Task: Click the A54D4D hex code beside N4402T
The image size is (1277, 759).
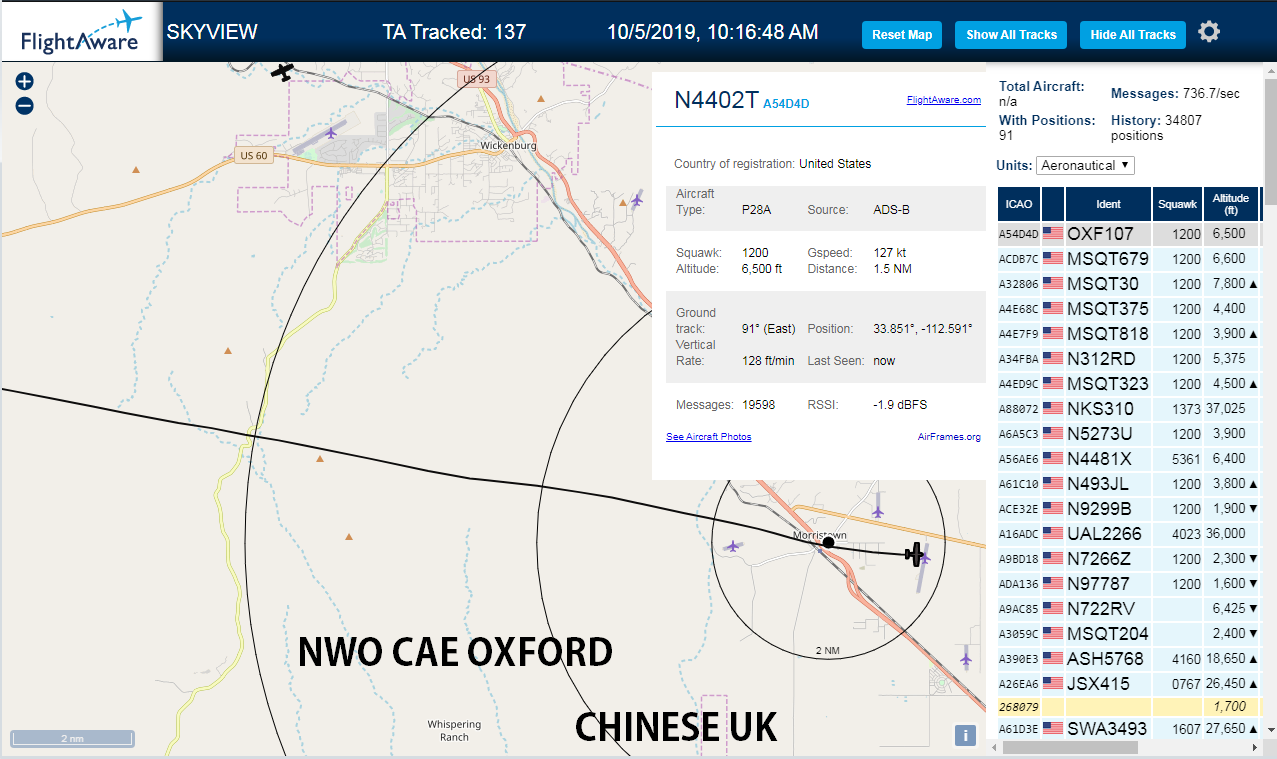Action: (786, 103)
